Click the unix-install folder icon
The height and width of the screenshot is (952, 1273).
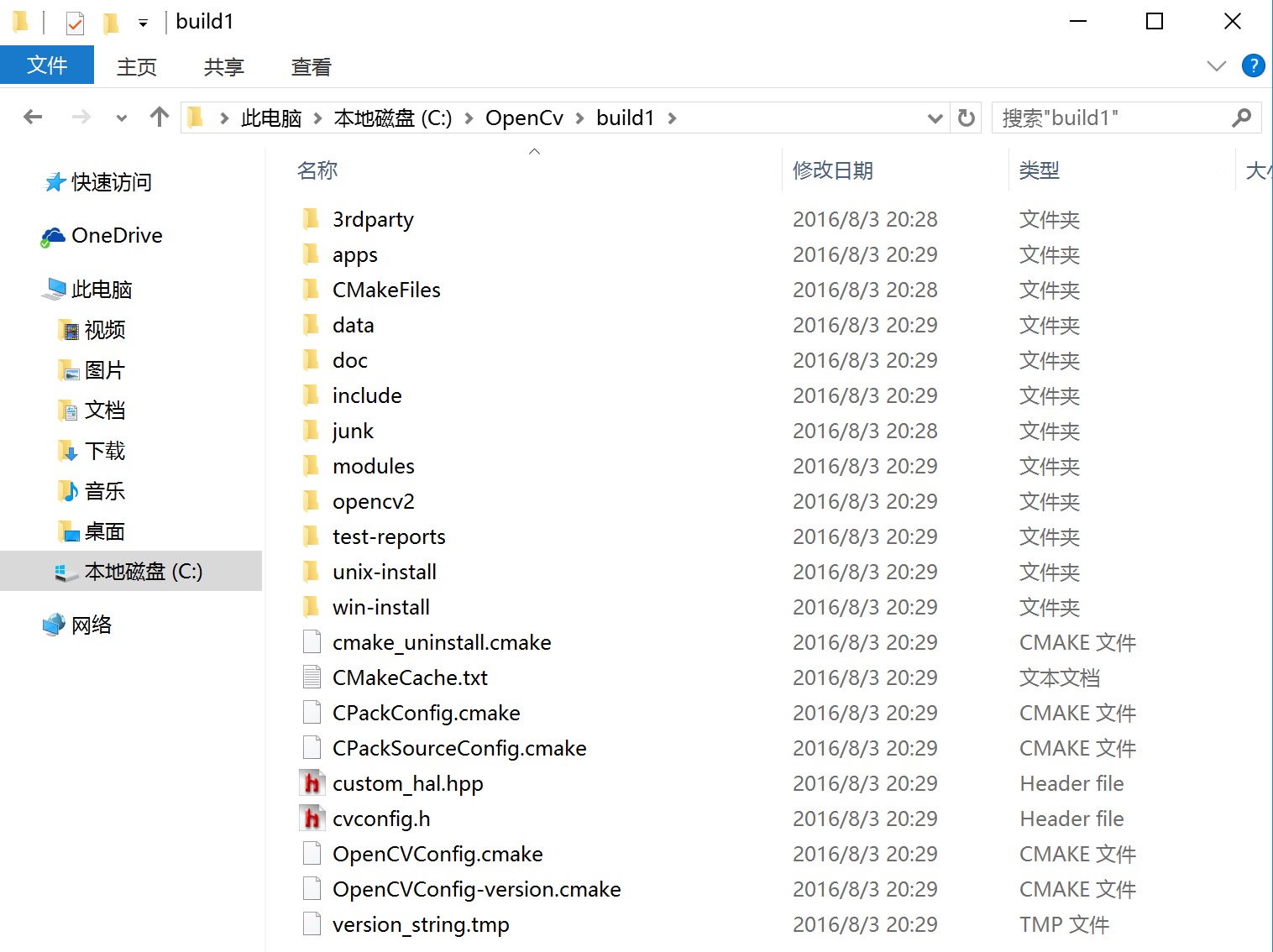click(x=312, y=572)
